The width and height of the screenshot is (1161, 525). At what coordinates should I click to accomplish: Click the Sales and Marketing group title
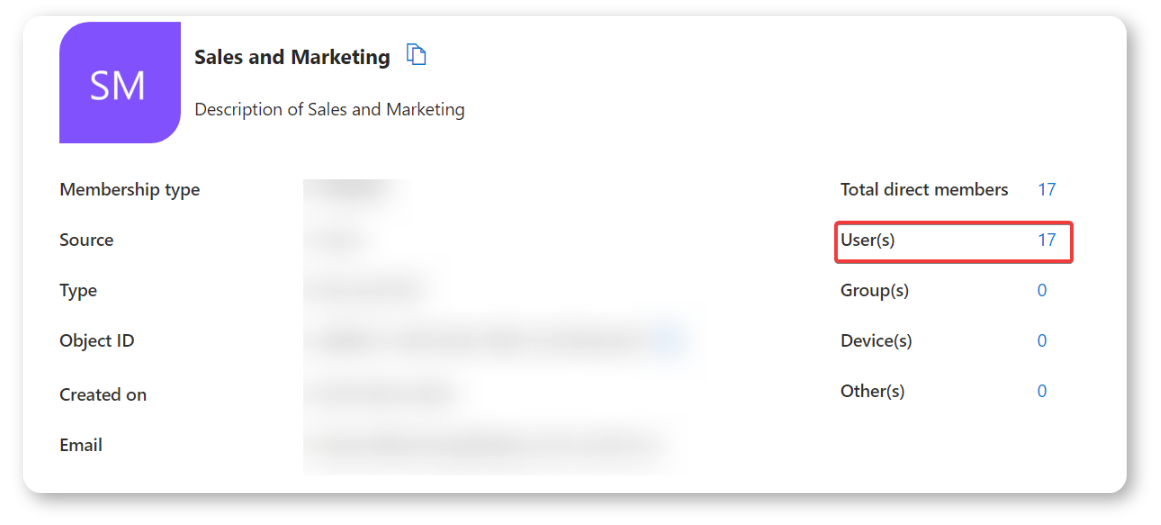(292, 57)
